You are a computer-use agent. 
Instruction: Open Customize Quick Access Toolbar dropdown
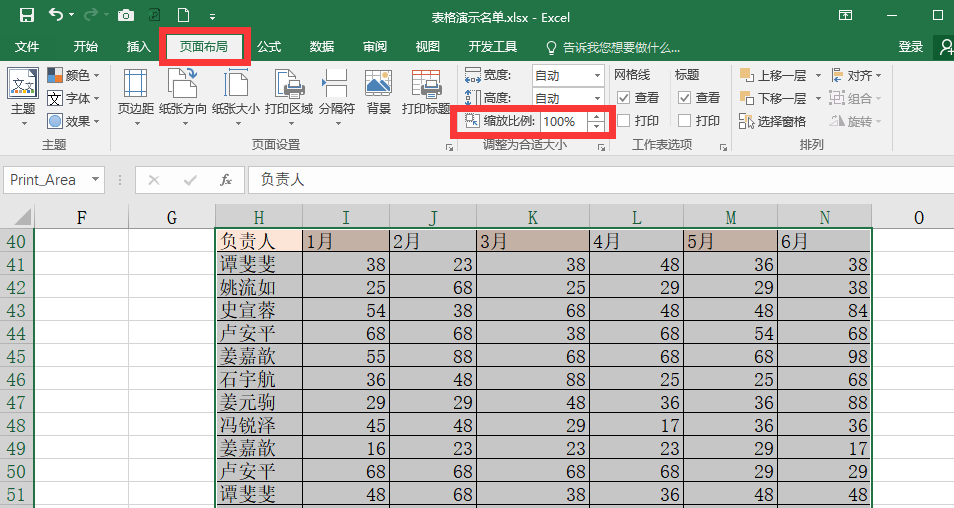[x=212, y=16]
